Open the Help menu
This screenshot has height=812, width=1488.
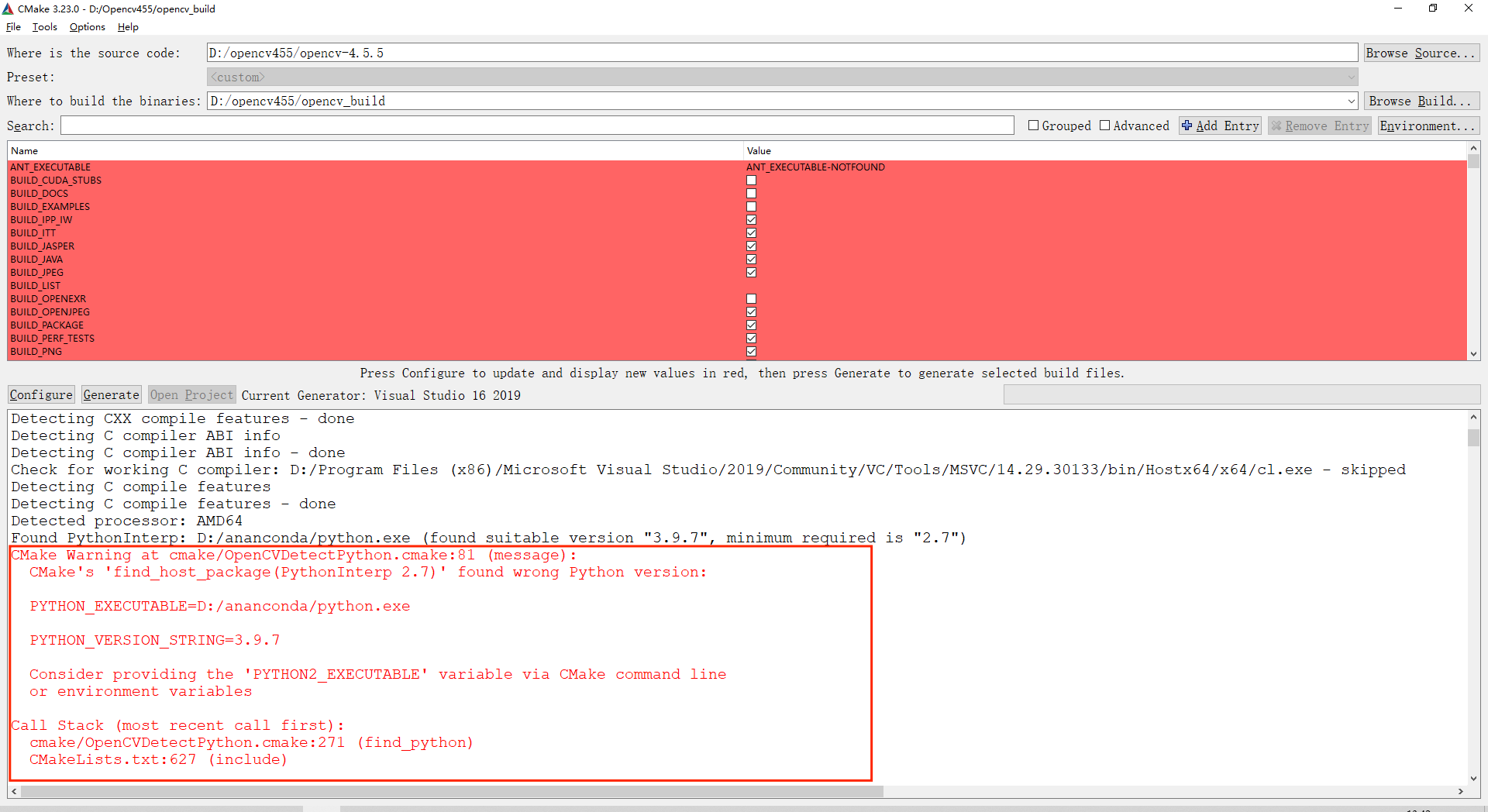tap(128, 27)
